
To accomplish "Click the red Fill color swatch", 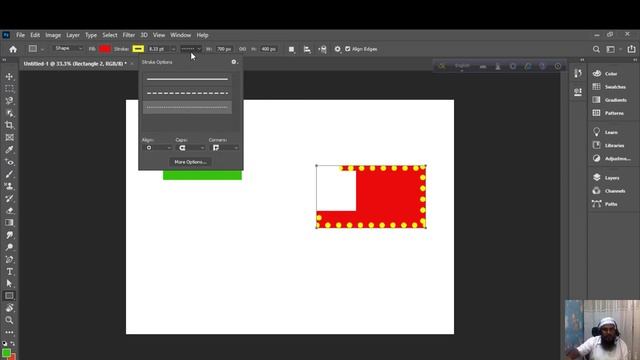I will click(104, 49).
